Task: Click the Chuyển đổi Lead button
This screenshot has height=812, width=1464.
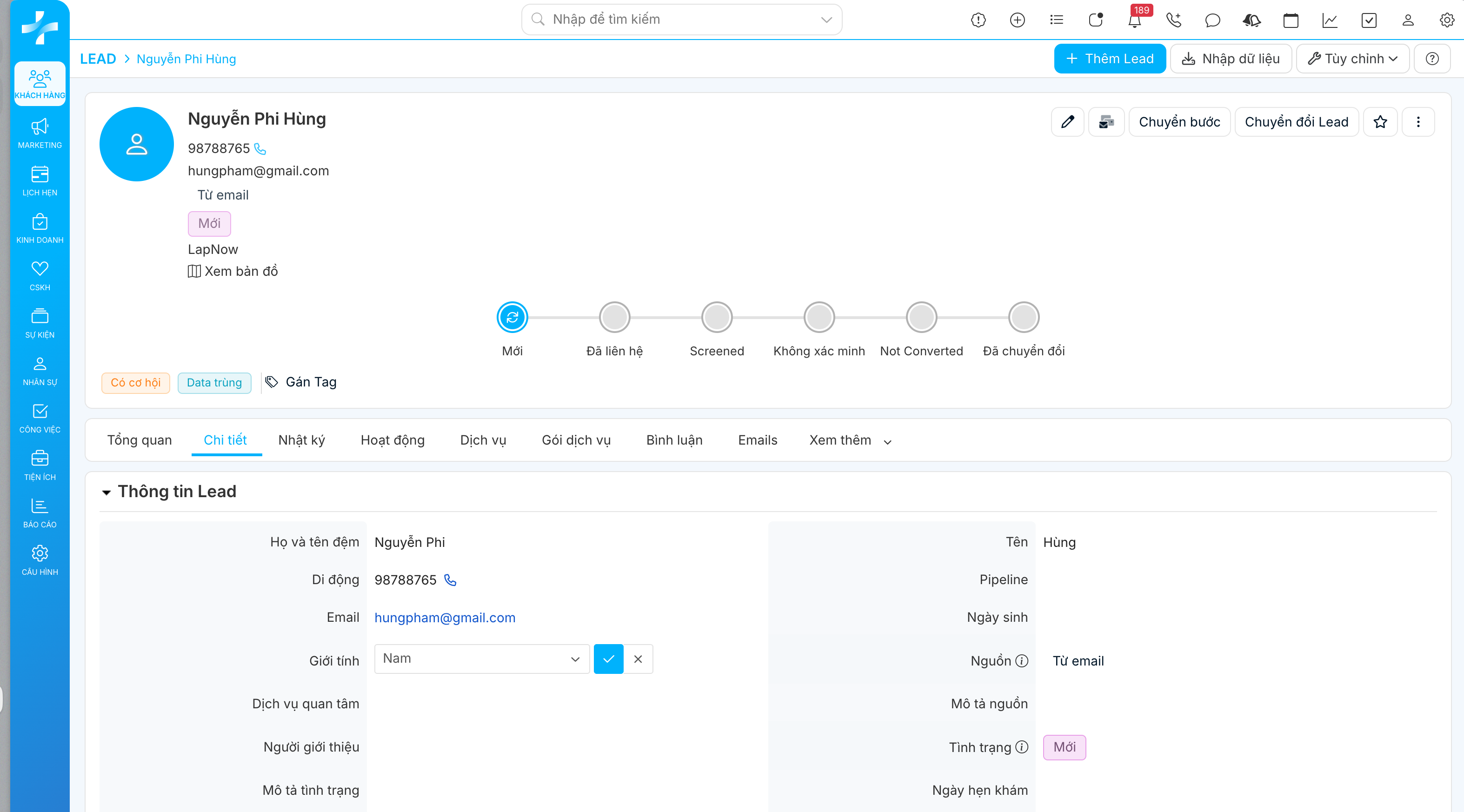Action: (1296, 121)
